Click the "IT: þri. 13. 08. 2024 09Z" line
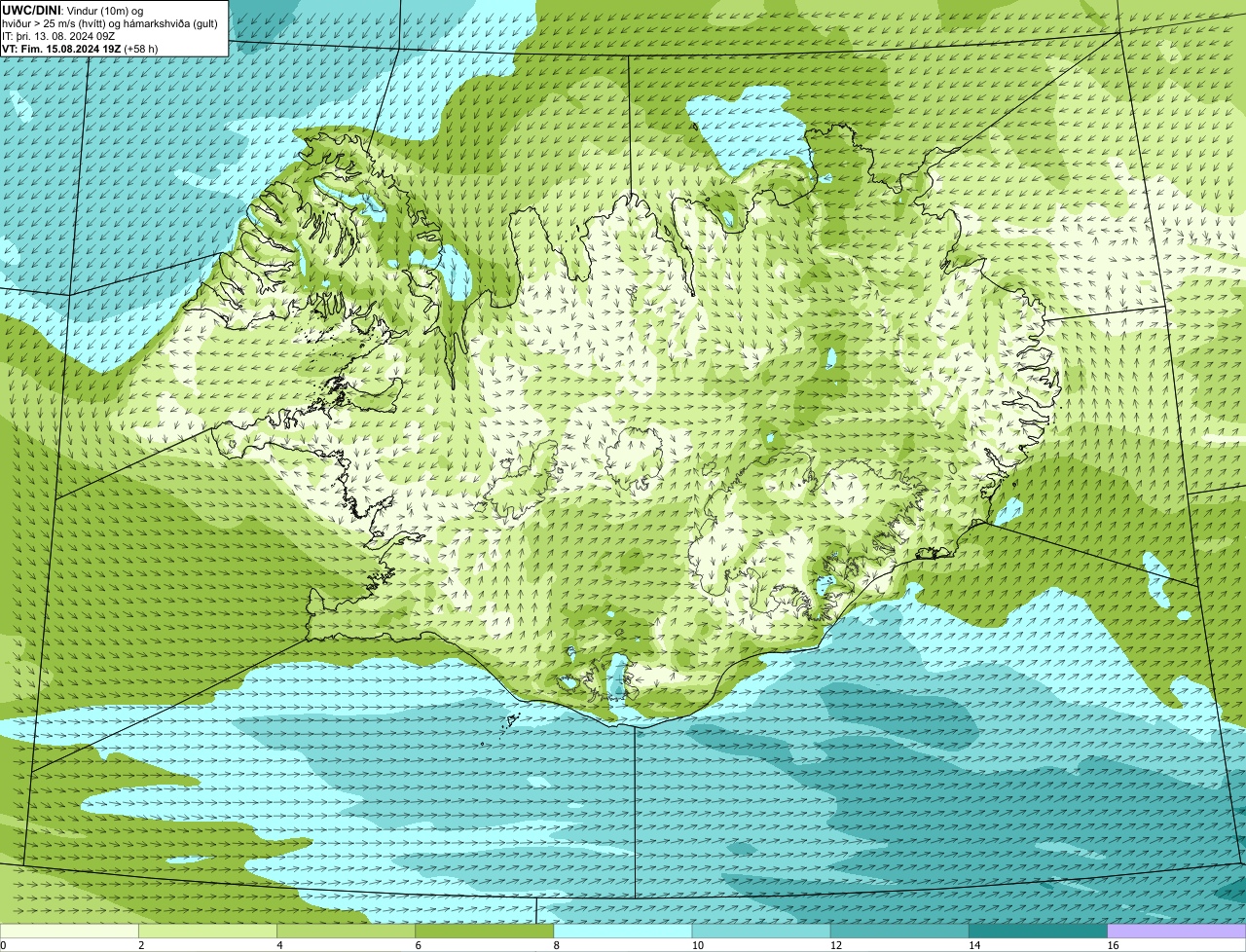 point(58,35)
